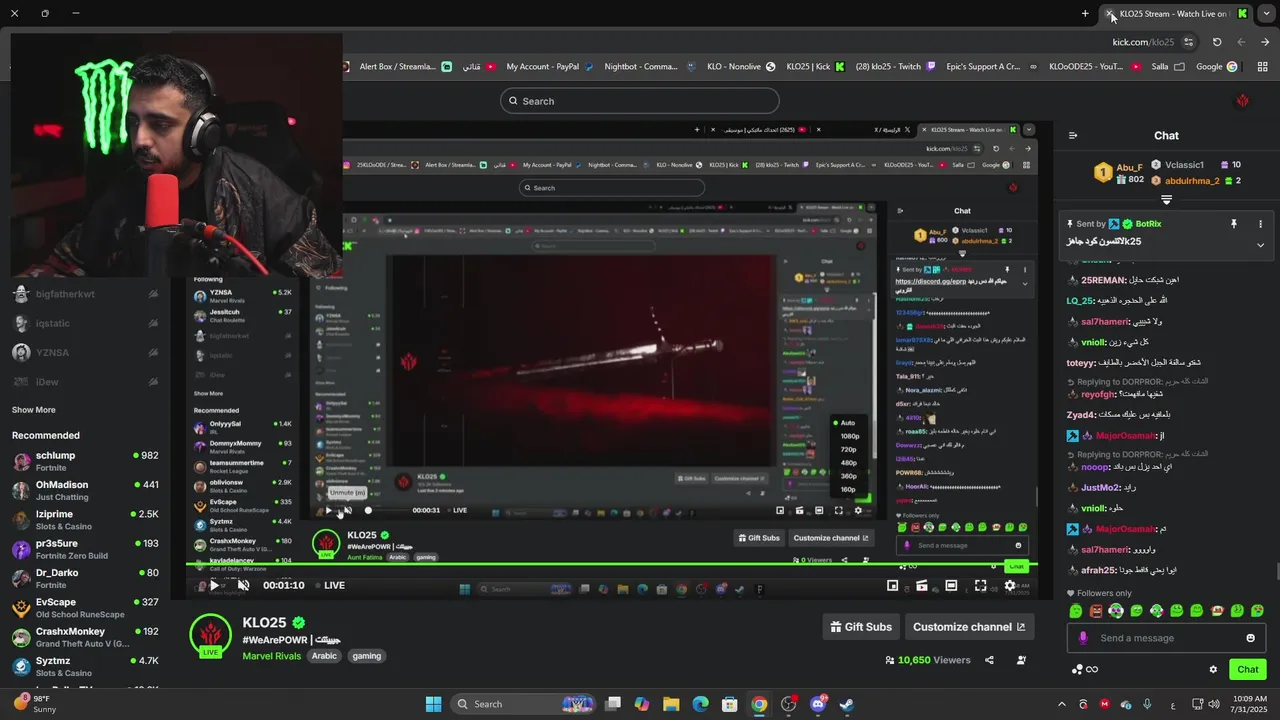Screen dimensions: 1280x720
Task: Open Customize channel link
Action: pyautogui.click(x=969, y=627)
